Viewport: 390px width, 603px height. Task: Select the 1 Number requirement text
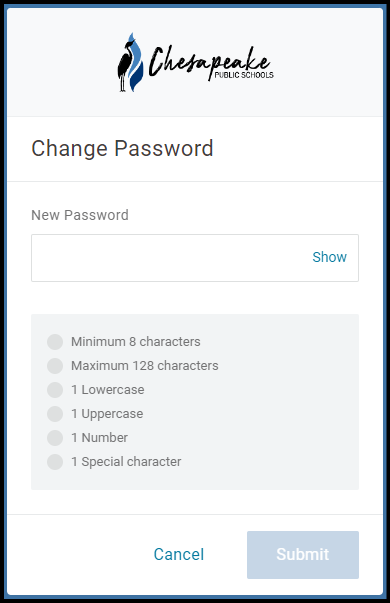point(100,438)
